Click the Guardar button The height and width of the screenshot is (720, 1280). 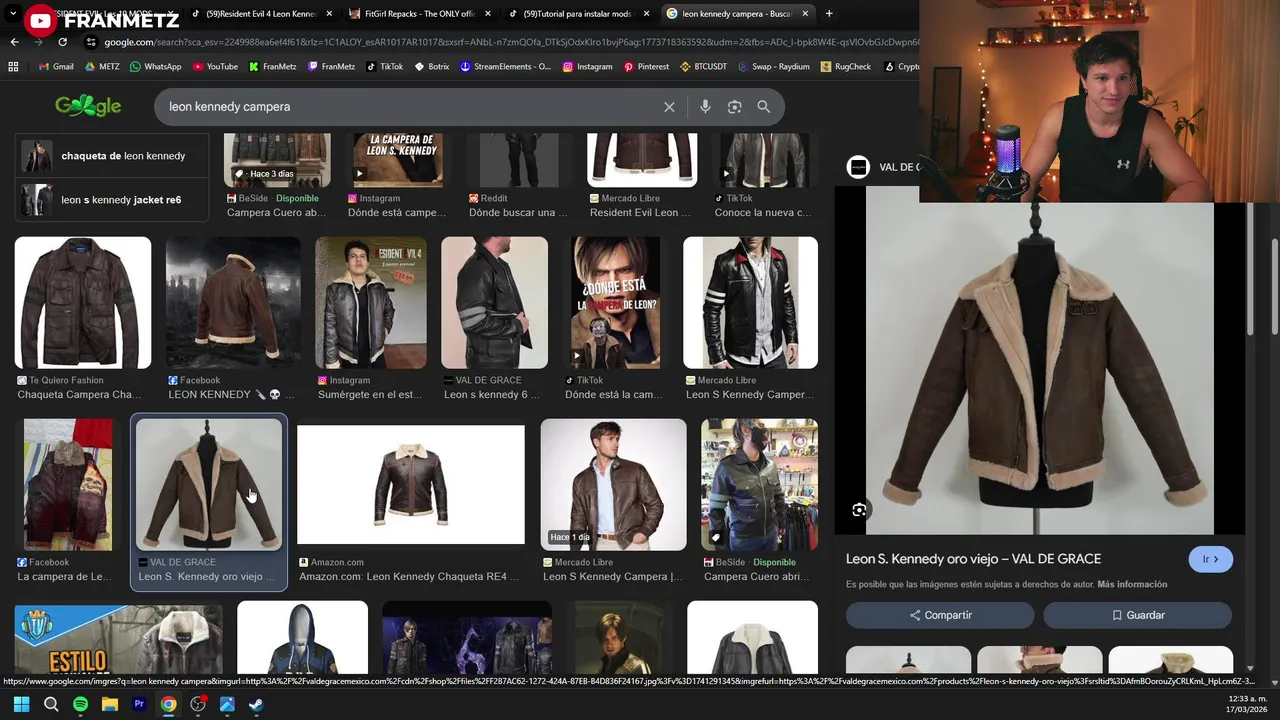tap(1137, 615)
